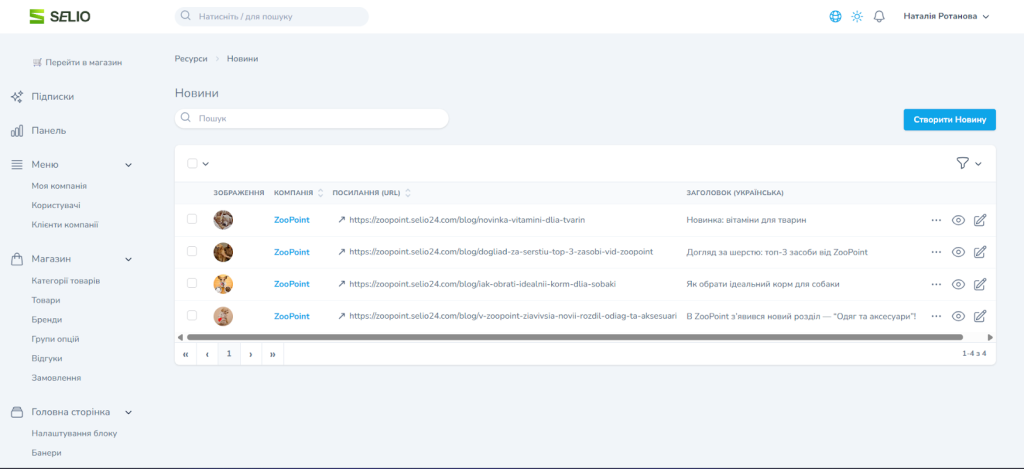This screenshot has height=469, width=1024.
Task: Select the checkbox for the dog food article
Action: click(x=192, y=284)
